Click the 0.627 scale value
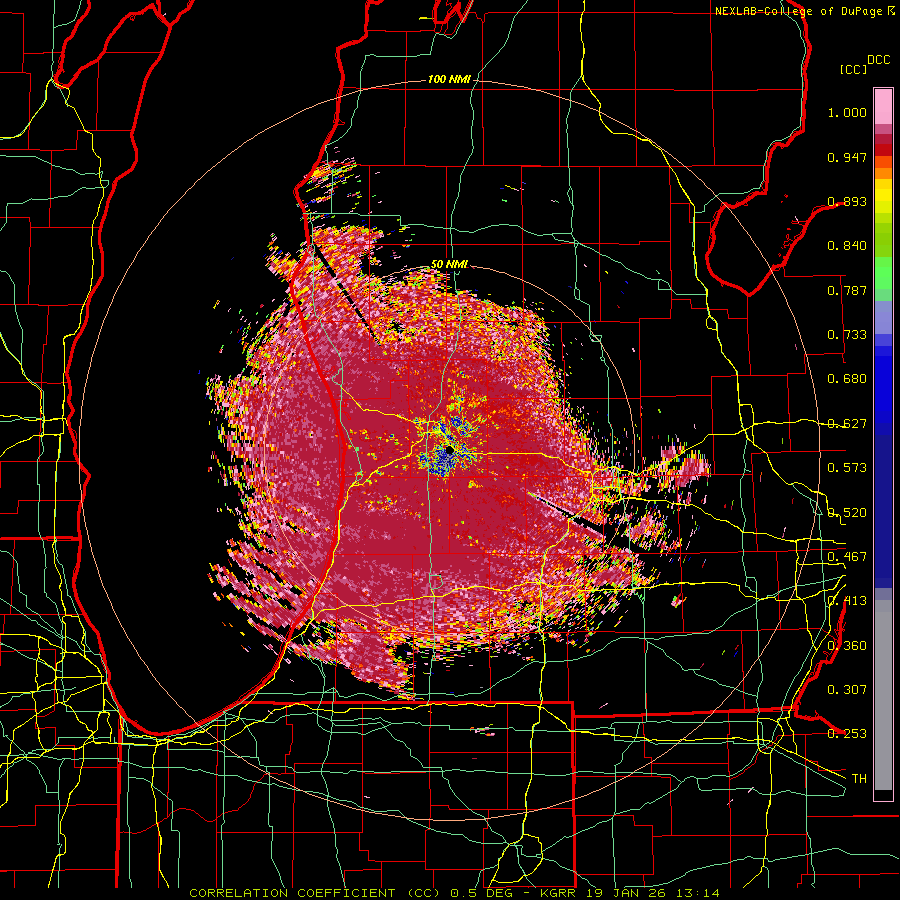 (x=847, y=424)
